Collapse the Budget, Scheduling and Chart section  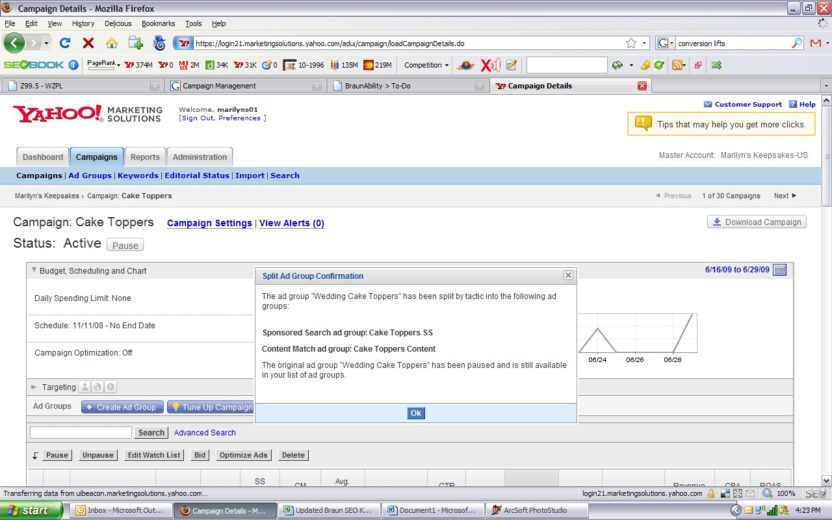point(34,270)
